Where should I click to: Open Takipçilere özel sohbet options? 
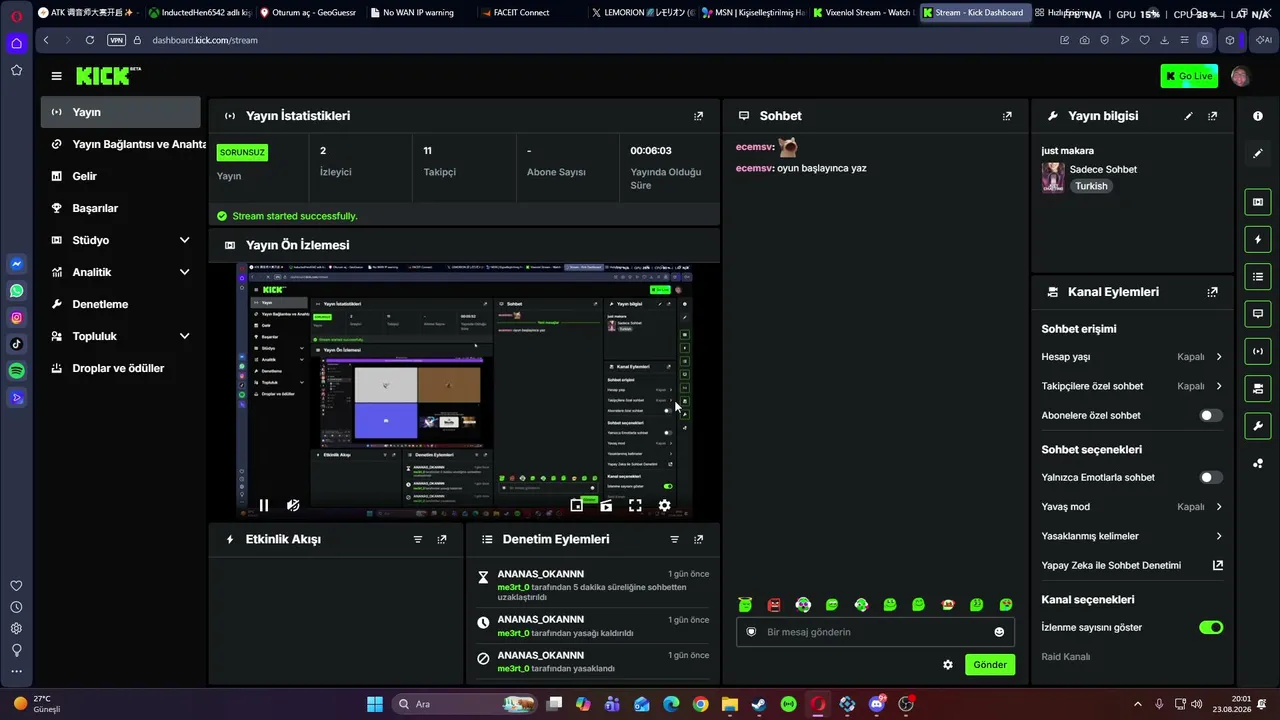(x=1132, y=386)
